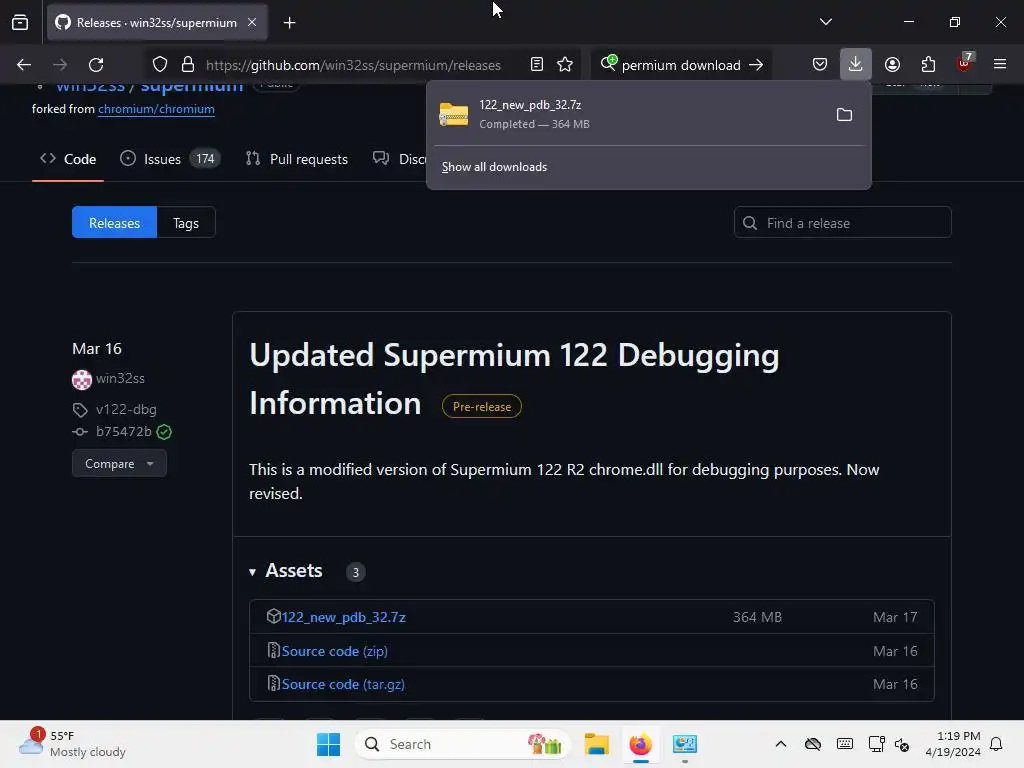Open uBlock Origin extension icon

pos(965,63)
